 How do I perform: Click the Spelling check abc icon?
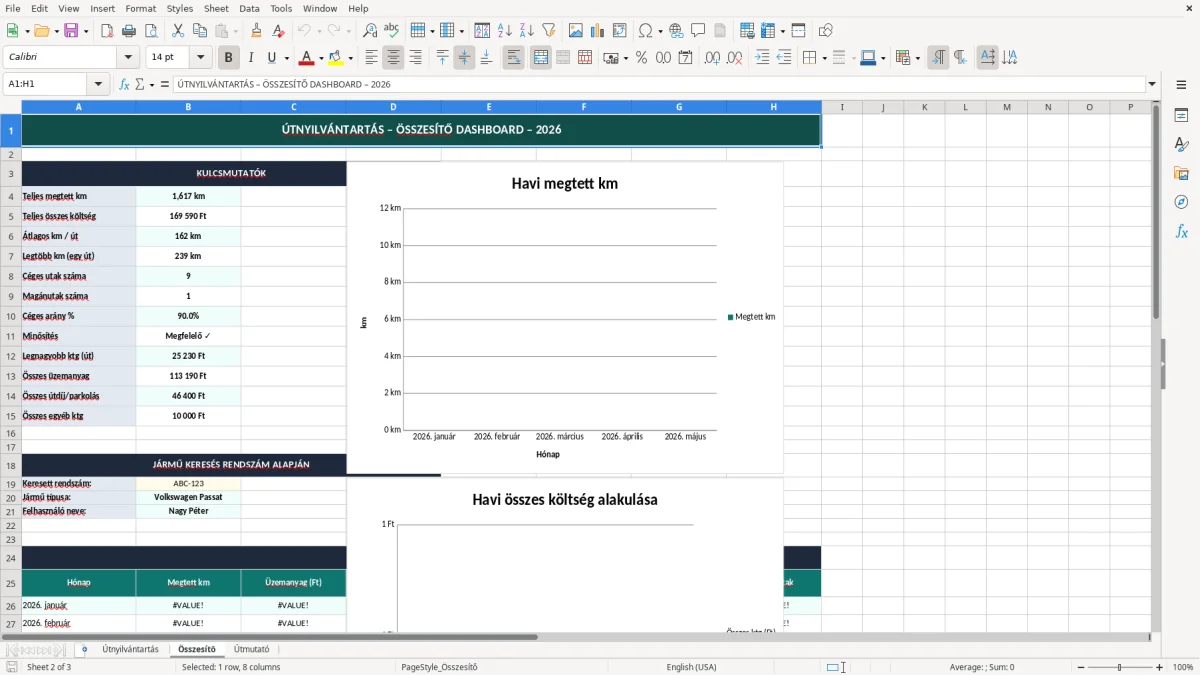click(392, 31)
